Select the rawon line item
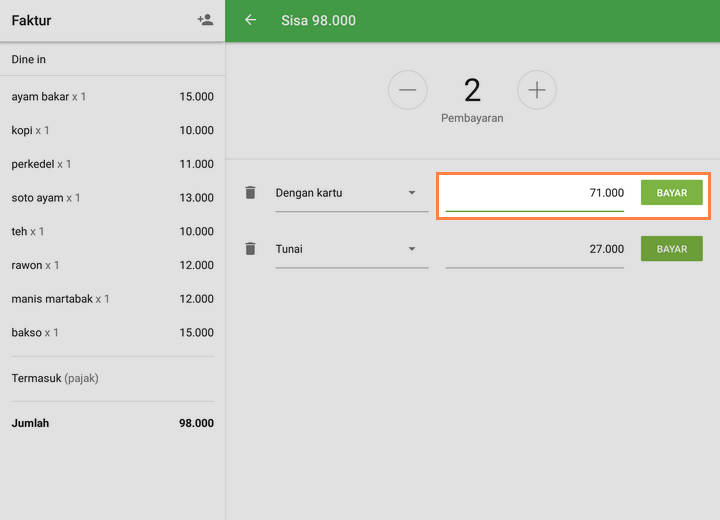 [112, 265]
